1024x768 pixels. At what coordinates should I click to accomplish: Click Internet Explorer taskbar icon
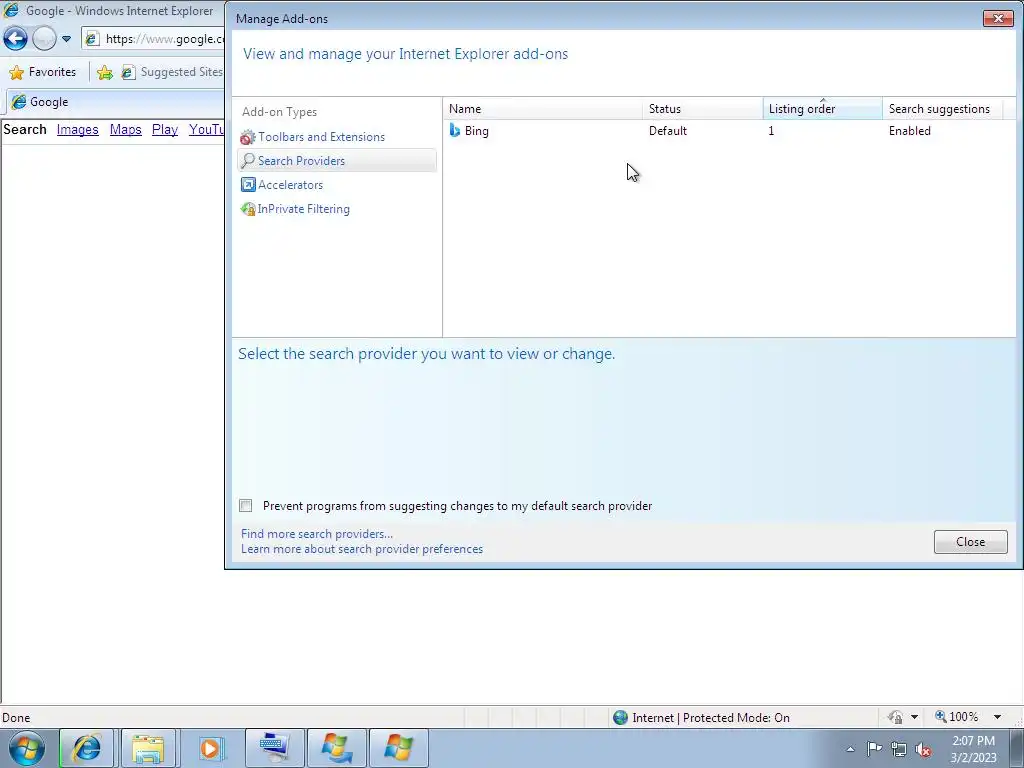tap(86, 748)
